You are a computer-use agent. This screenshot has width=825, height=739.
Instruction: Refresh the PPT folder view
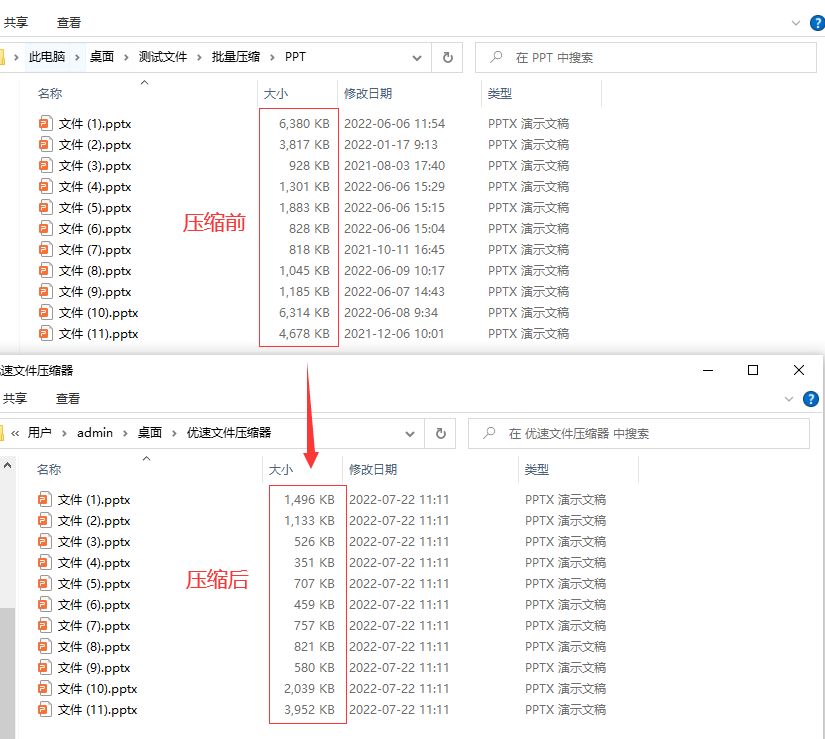447,57
